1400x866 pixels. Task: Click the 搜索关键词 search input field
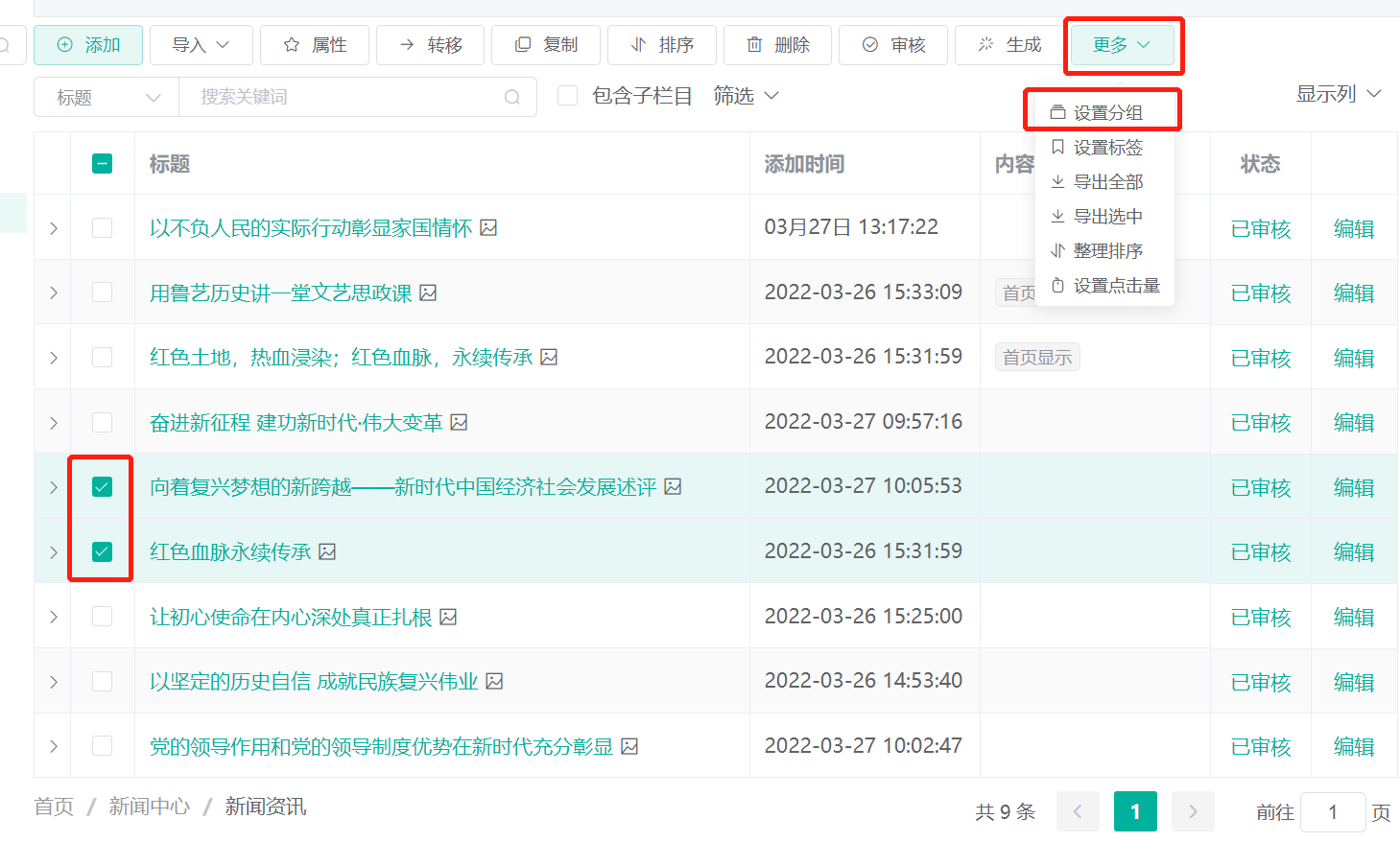coord(345,97)
